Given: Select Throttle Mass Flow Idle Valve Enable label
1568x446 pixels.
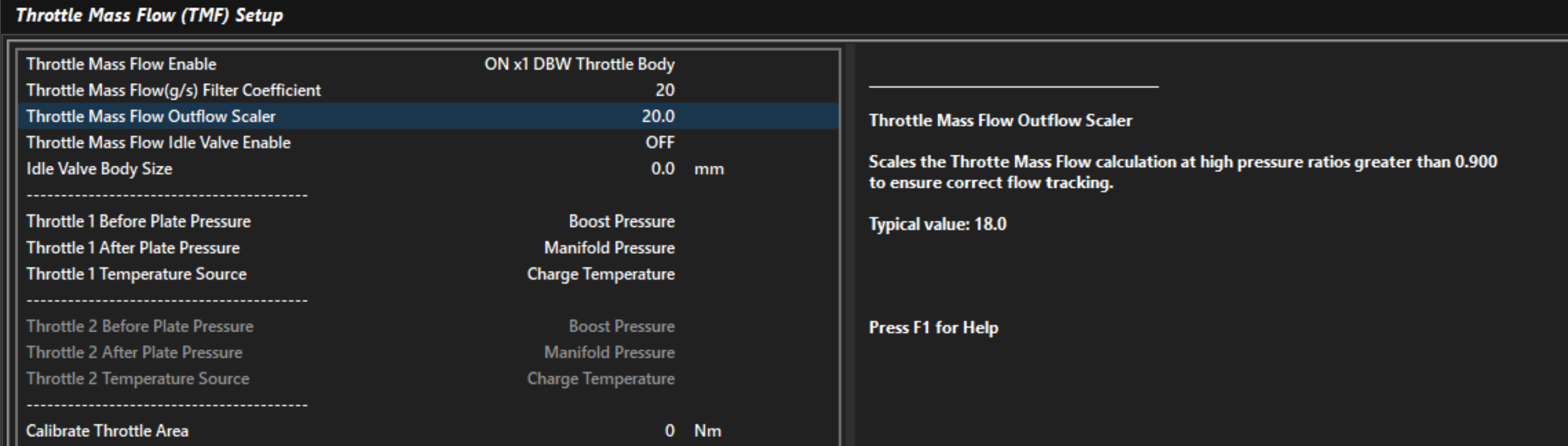Looking at the screenshot, I should (x=159, y=143).
